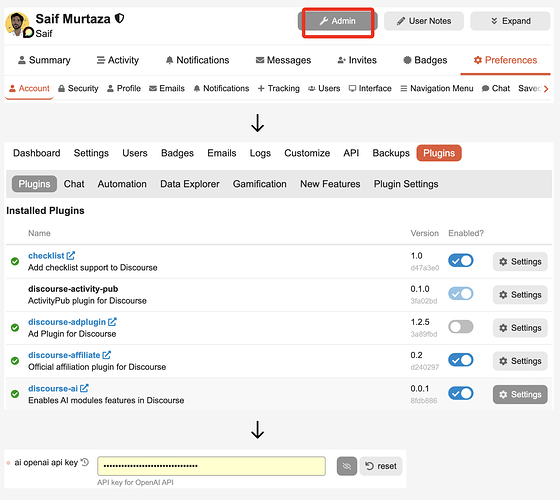Open the Activity tab
Viewport: 560px width, 500px height.
point(118,60)
